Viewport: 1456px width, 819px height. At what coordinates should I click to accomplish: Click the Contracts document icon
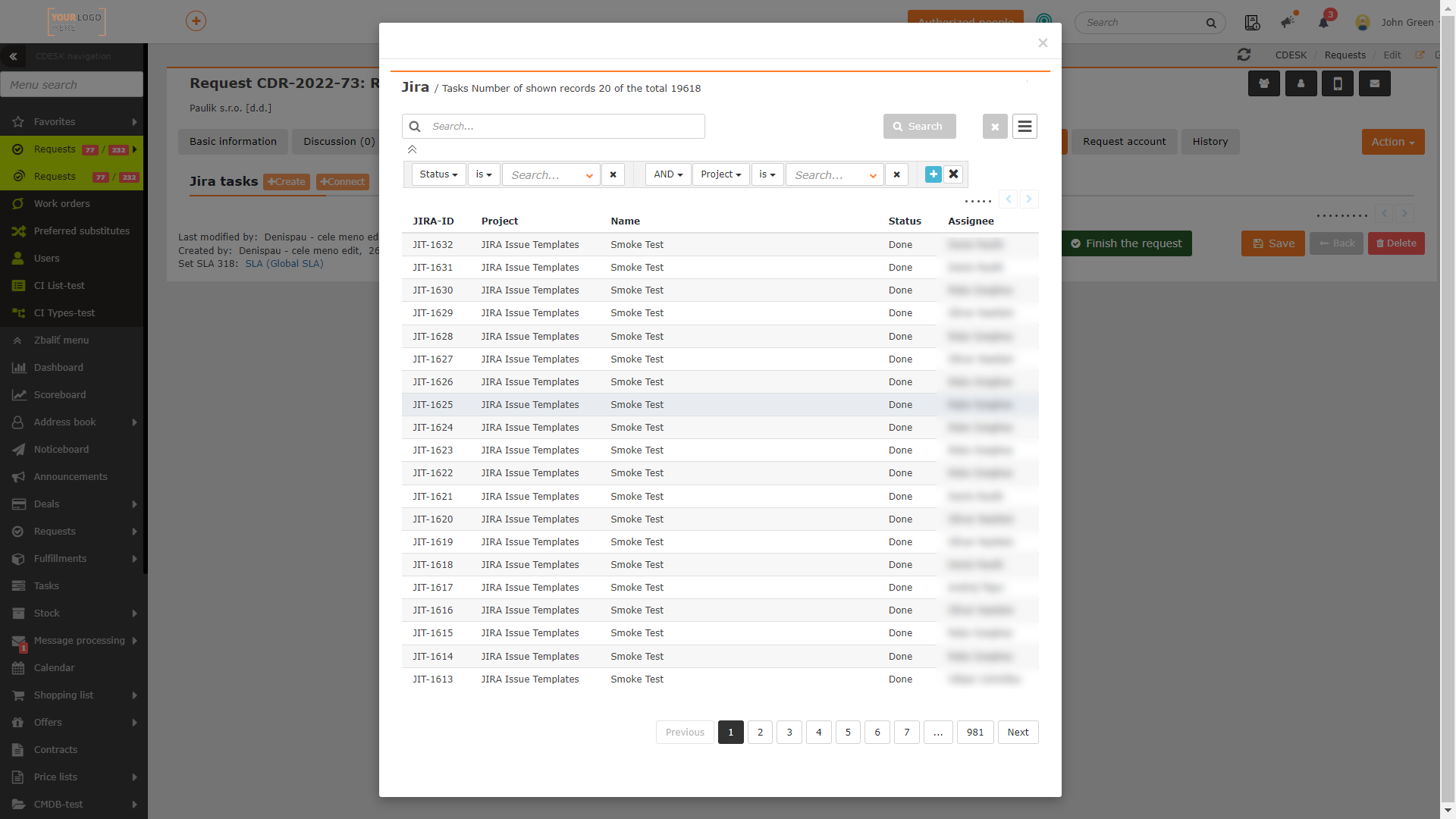[18, 750]
